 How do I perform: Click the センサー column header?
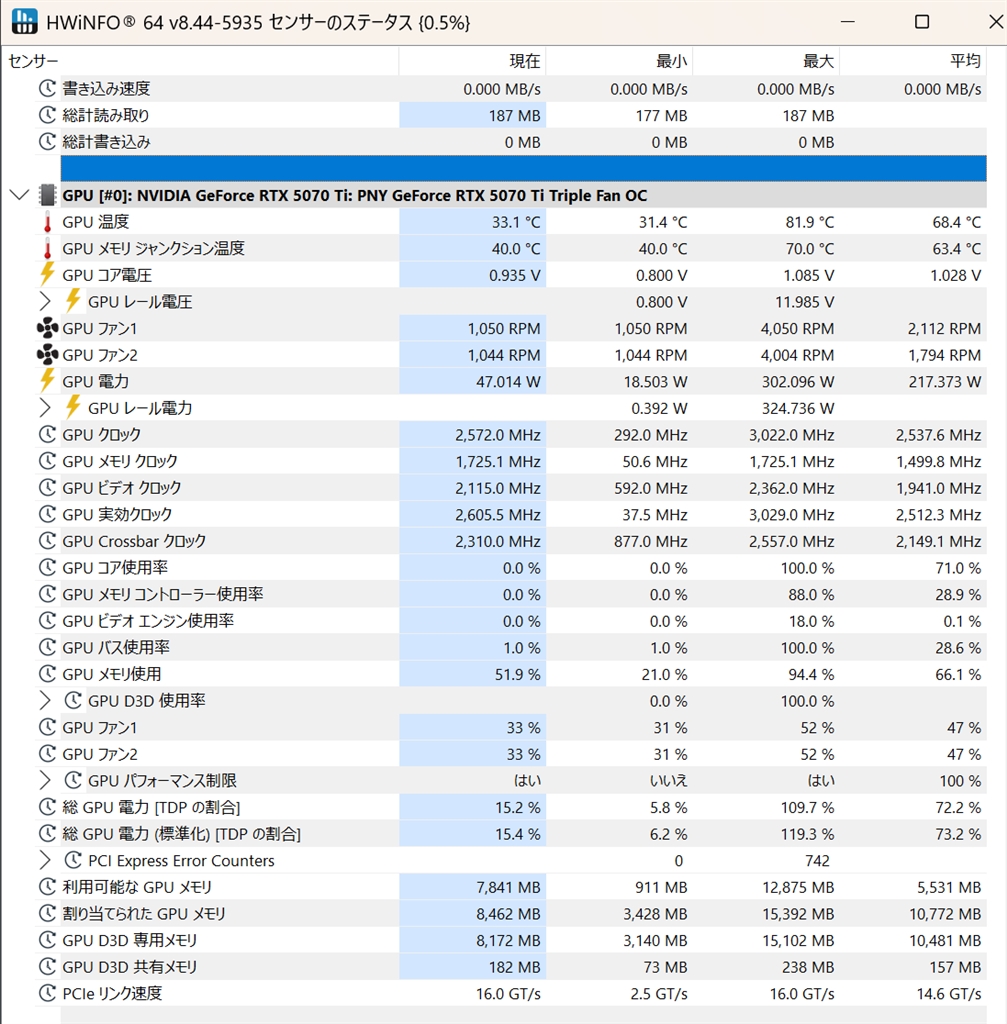point(200,61)
